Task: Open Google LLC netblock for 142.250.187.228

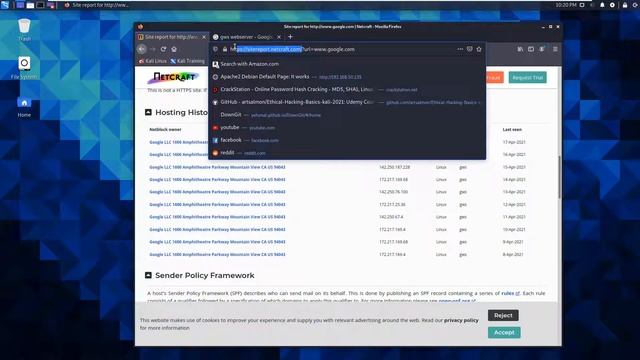Action: point(217,167)
